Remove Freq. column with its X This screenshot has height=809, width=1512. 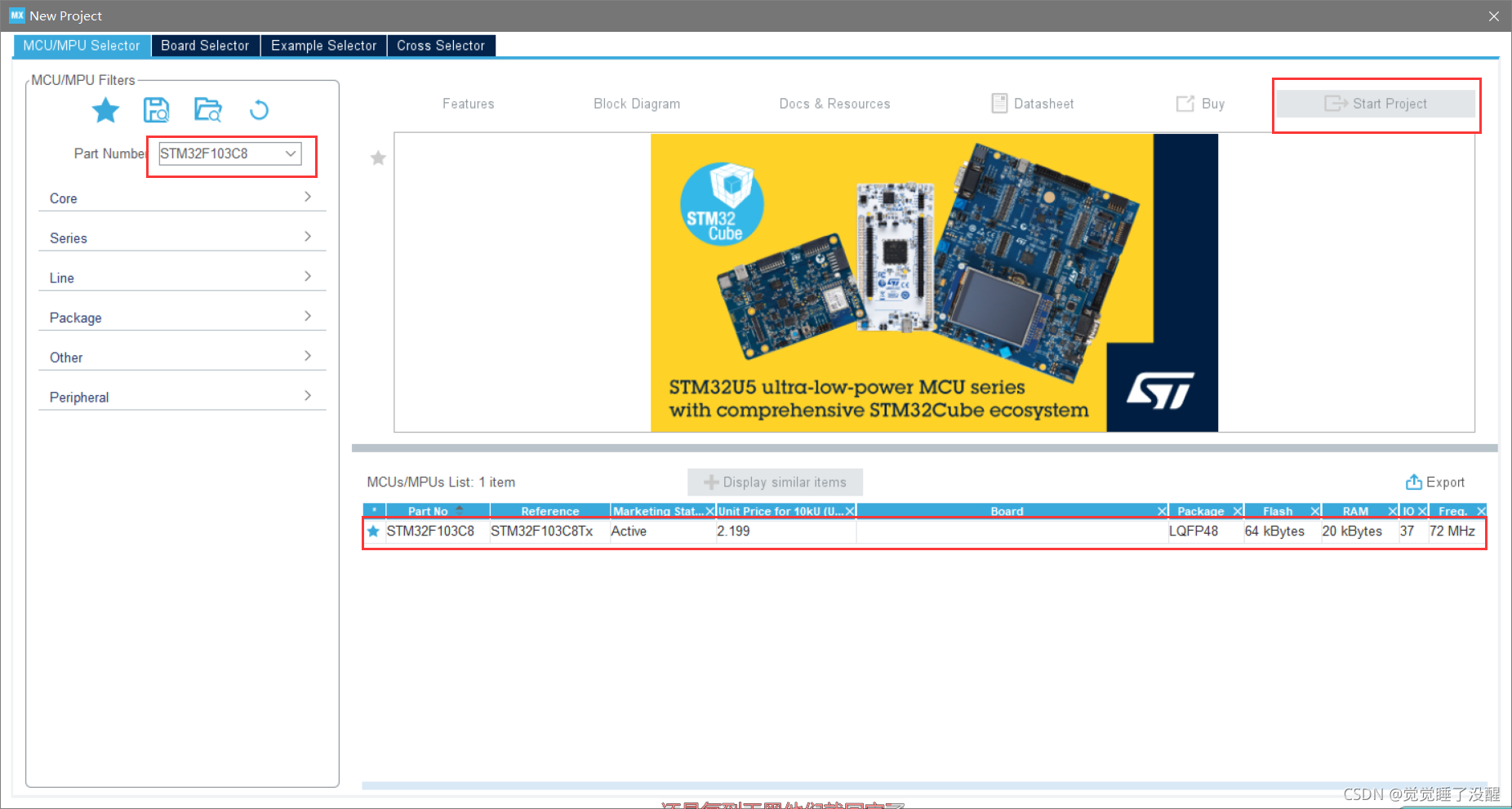pyautogui.click(x=1481, y=511)
